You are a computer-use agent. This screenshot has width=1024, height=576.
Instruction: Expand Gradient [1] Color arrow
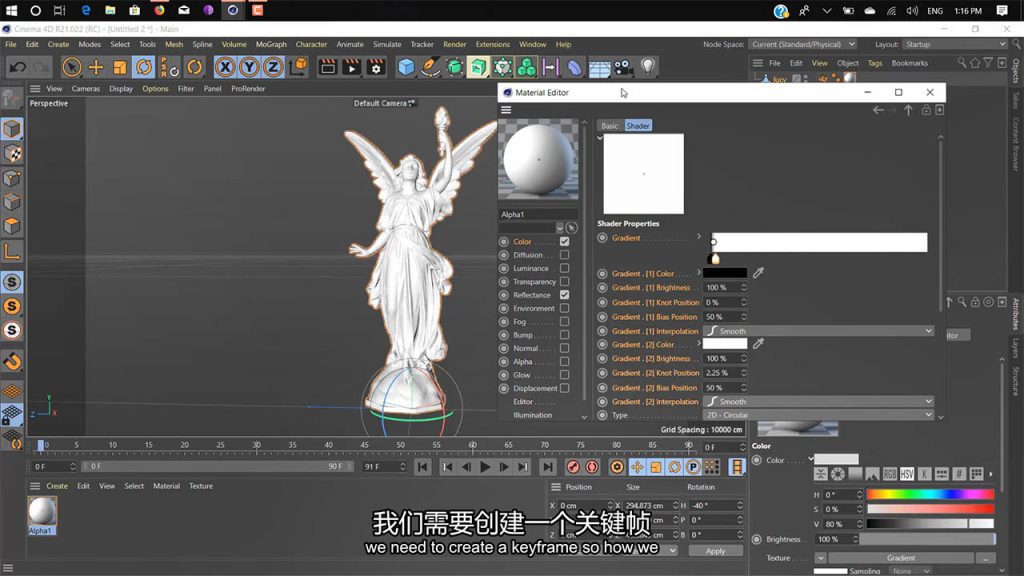[x=699, y=273]
